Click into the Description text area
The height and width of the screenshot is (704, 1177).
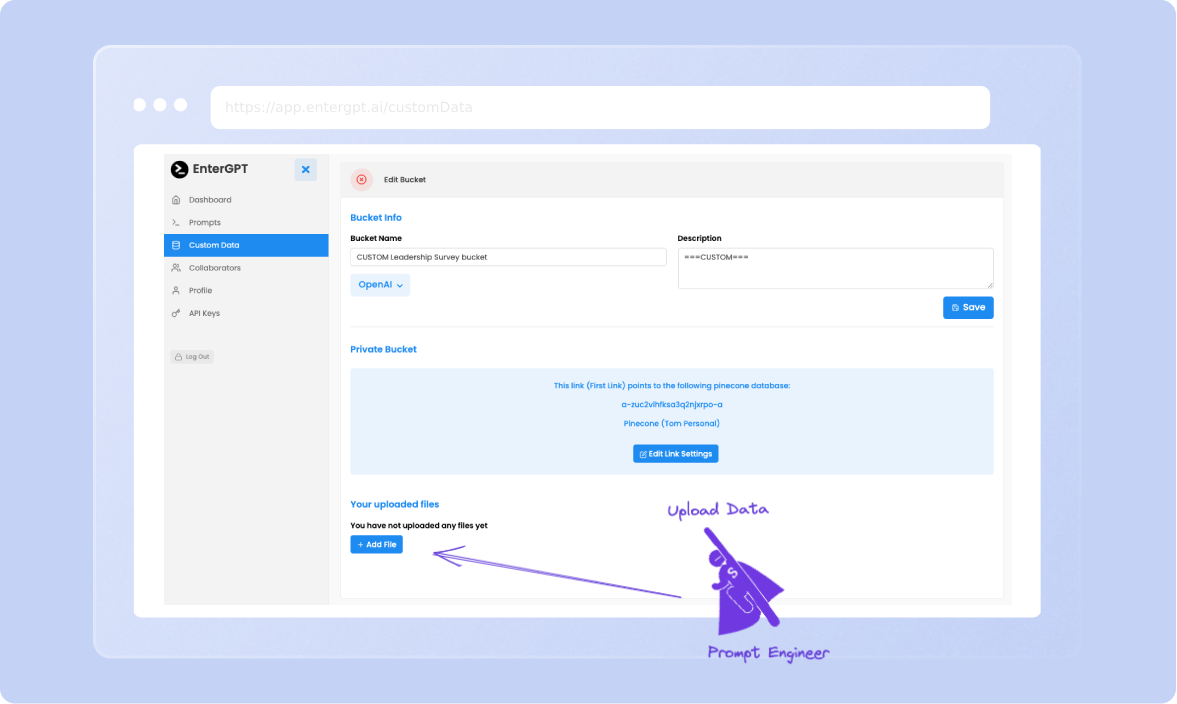click(x=835, y=268)
